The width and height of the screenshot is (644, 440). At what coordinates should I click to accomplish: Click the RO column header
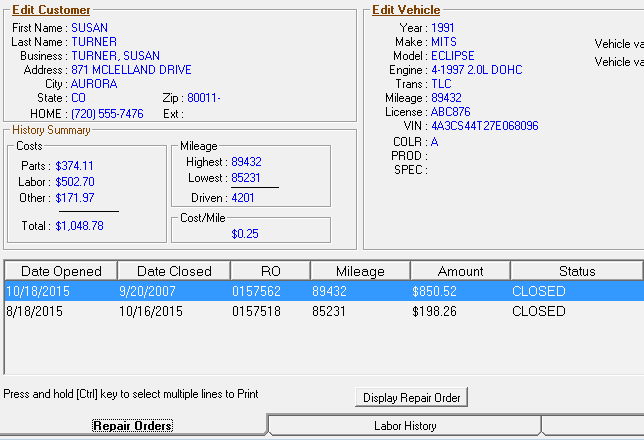click(x=270, y=271)
